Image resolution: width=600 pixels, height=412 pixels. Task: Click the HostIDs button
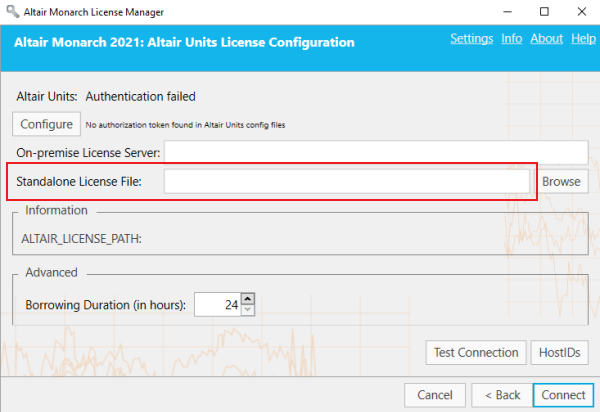[x=558, y=352]
